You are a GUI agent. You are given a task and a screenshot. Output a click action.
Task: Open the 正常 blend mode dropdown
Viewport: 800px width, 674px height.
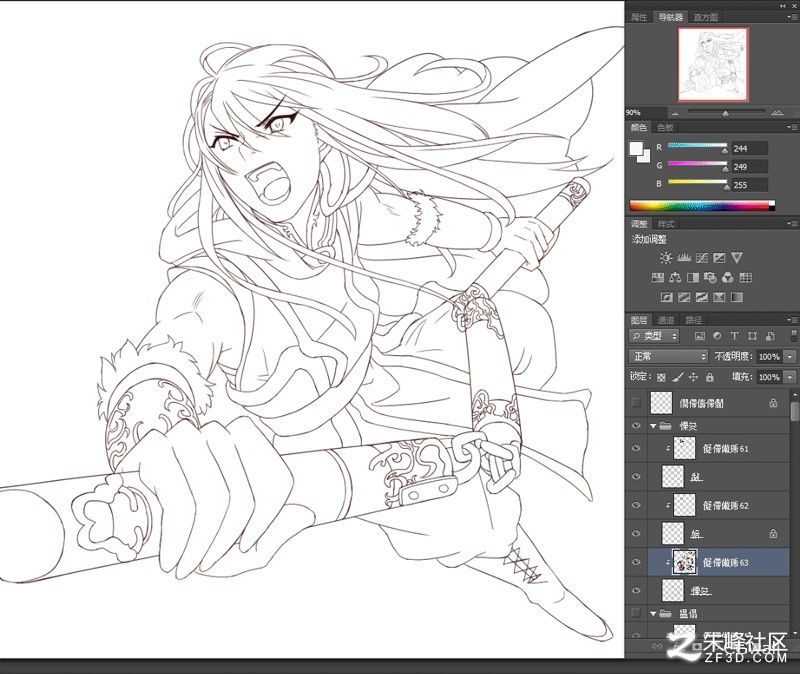coord(668,356)
